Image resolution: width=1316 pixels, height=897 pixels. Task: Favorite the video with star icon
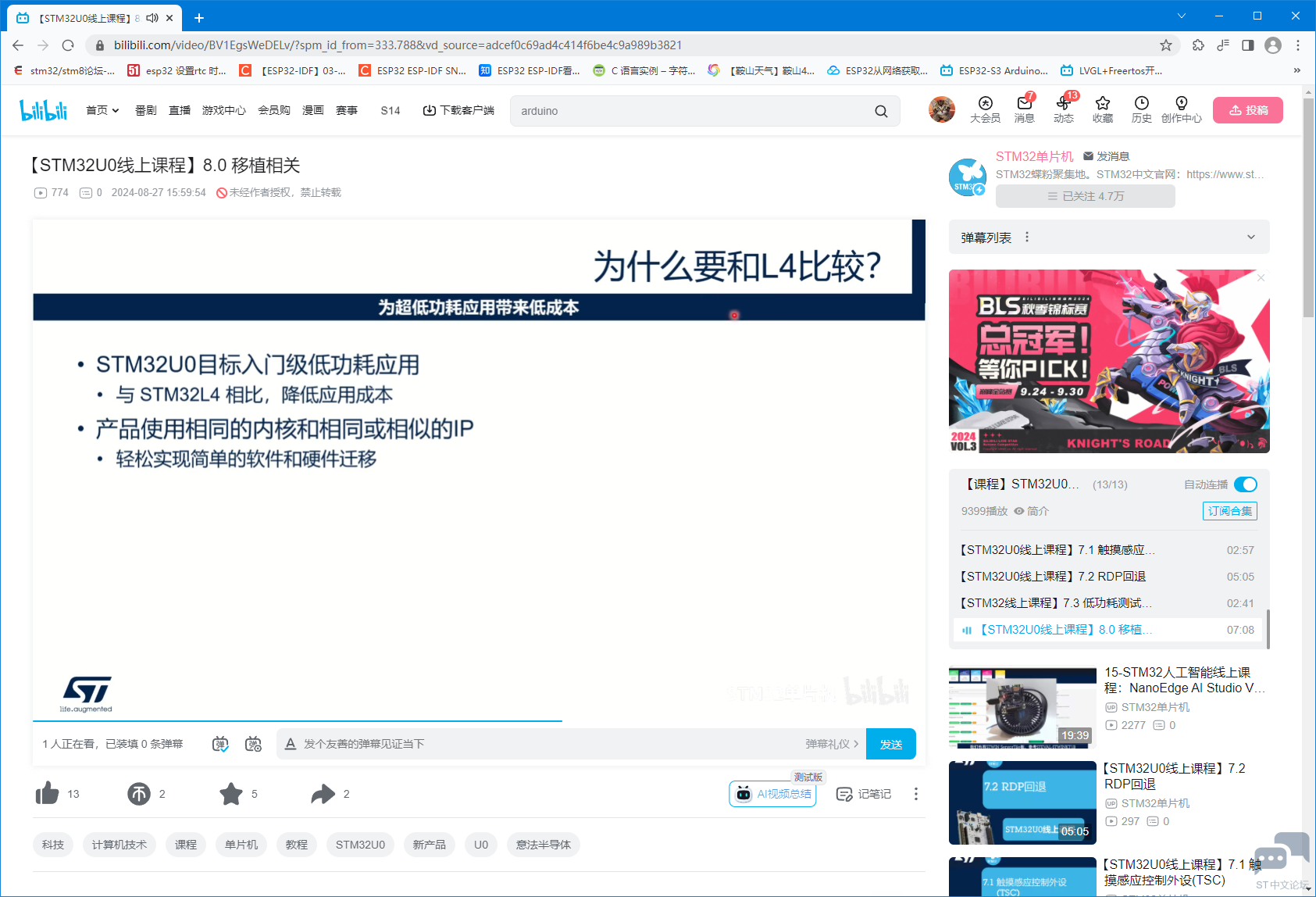[231, 794]
